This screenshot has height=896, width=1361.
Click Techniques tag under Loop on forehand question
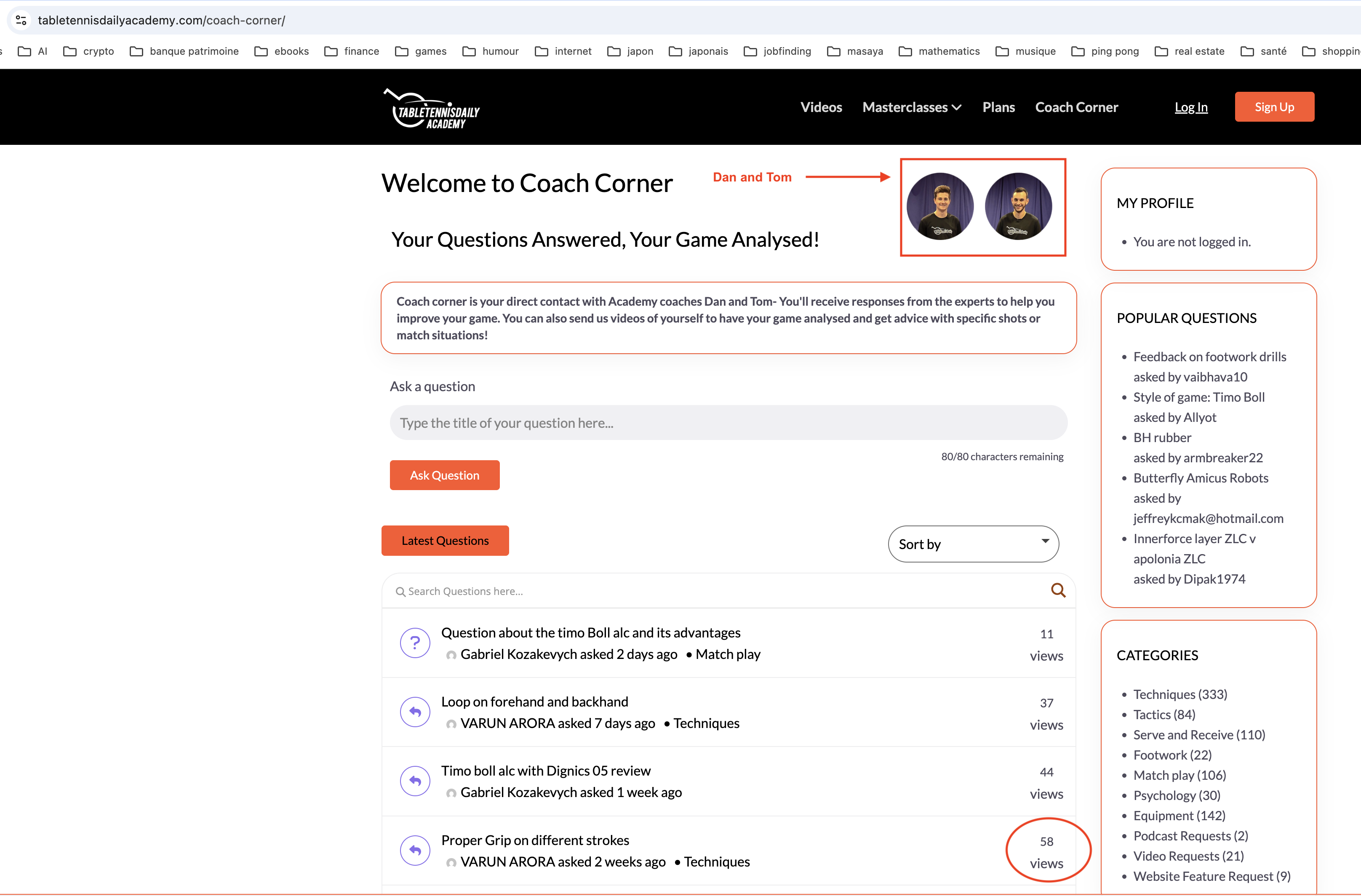pos(706,723)
